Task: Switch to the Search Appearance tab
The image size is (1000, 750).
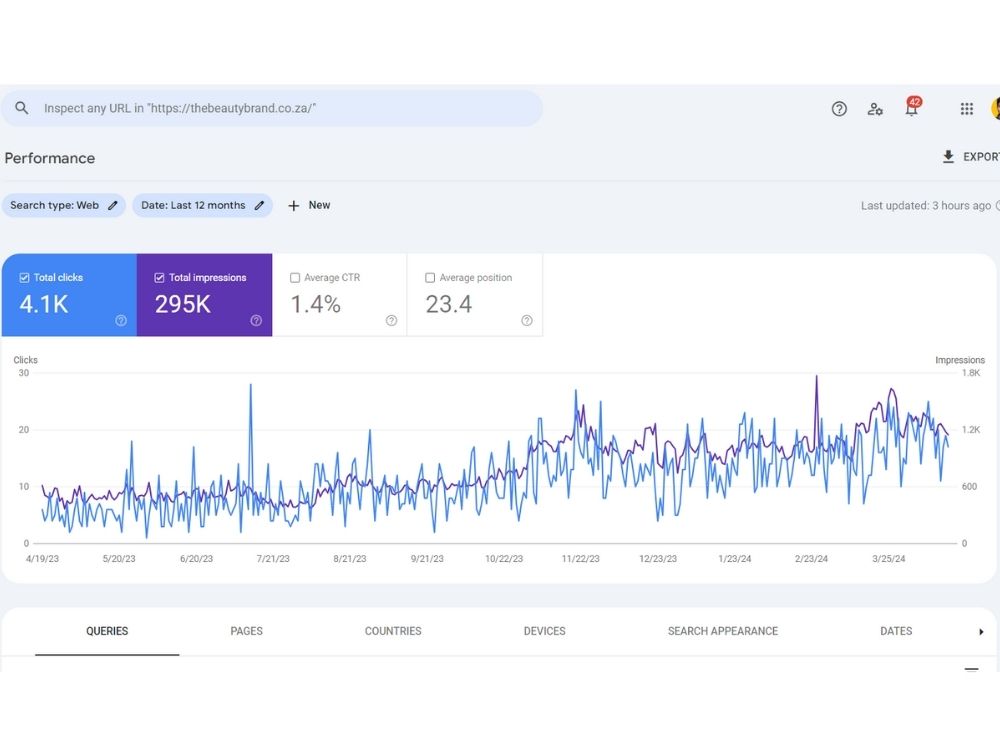Action: point(723,631)
